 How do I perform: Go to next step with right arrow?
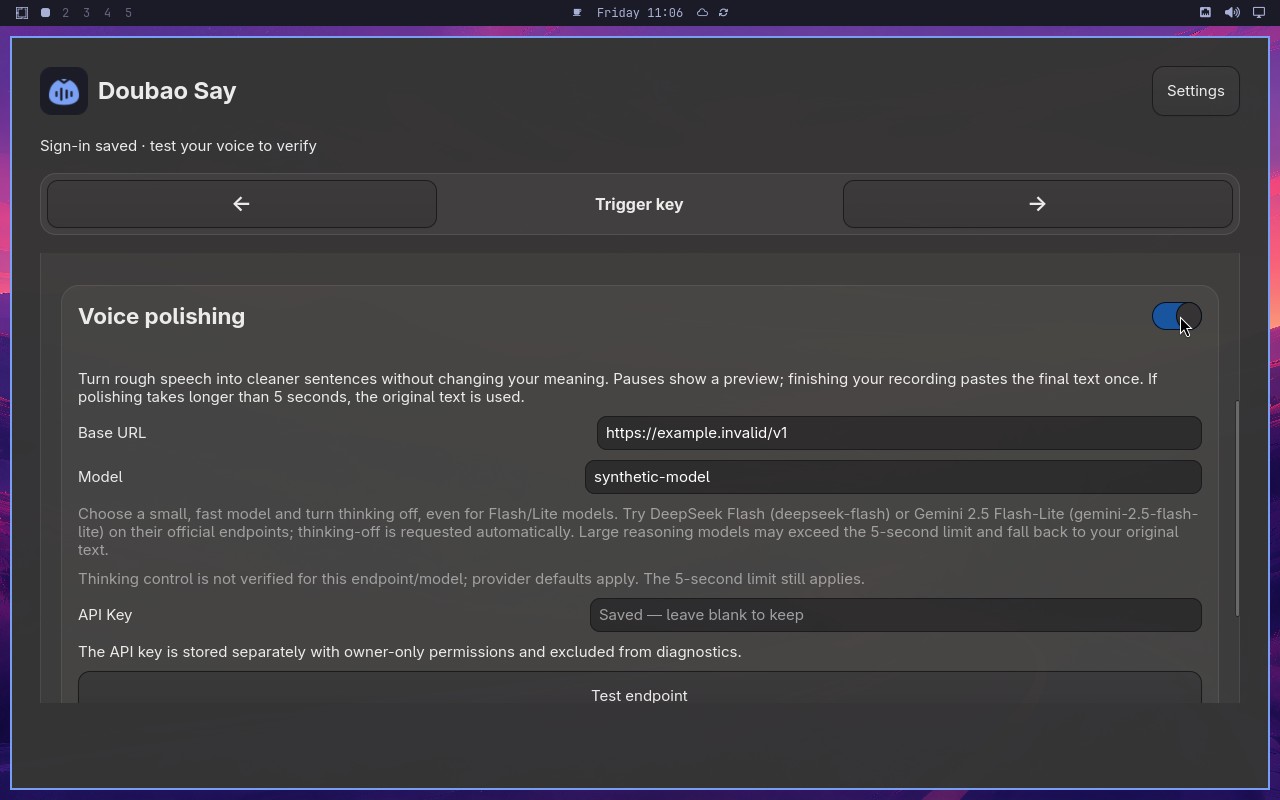1037,204
